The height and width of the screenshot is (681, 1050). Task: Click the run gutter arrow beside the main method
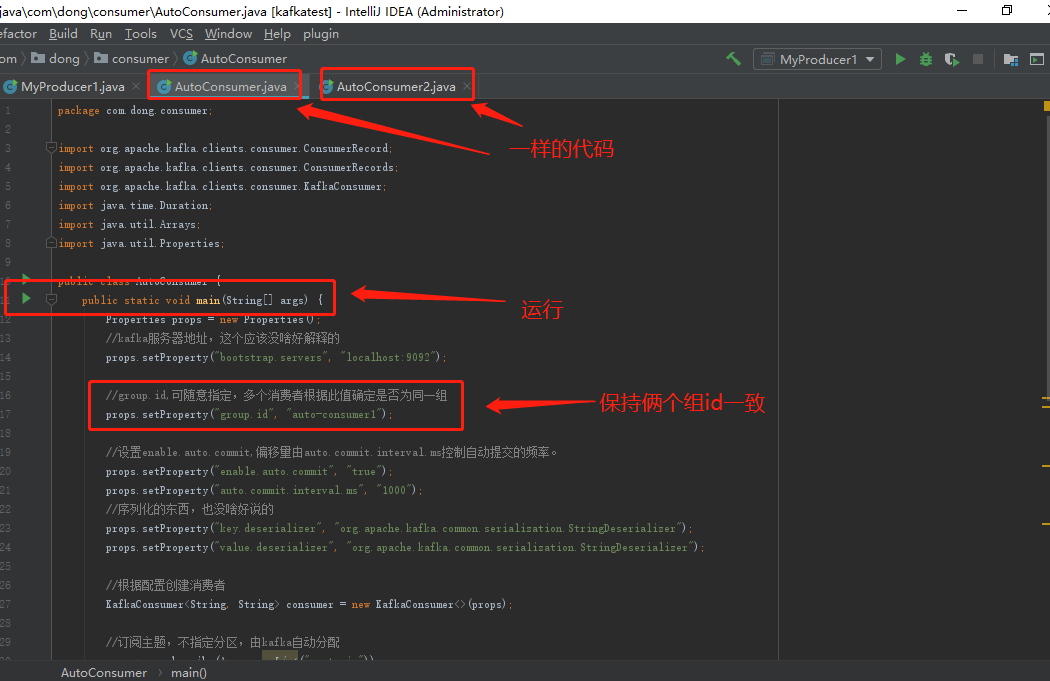tap(26, 298)
